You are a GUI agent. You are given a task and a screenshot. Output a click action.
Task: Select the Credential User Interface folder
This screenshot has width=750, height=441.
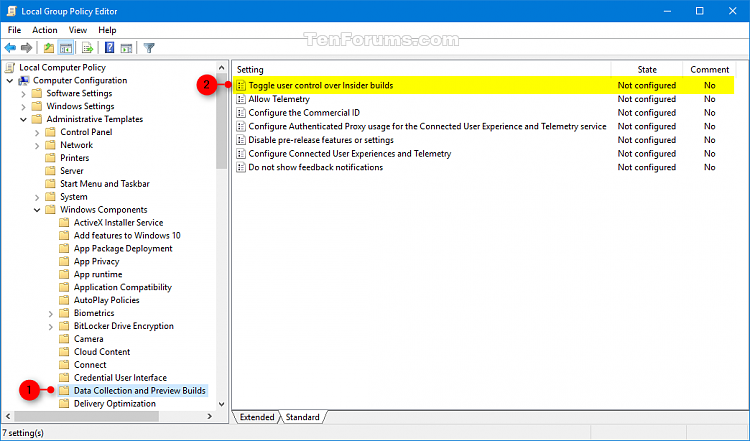[x=120, y=377]
